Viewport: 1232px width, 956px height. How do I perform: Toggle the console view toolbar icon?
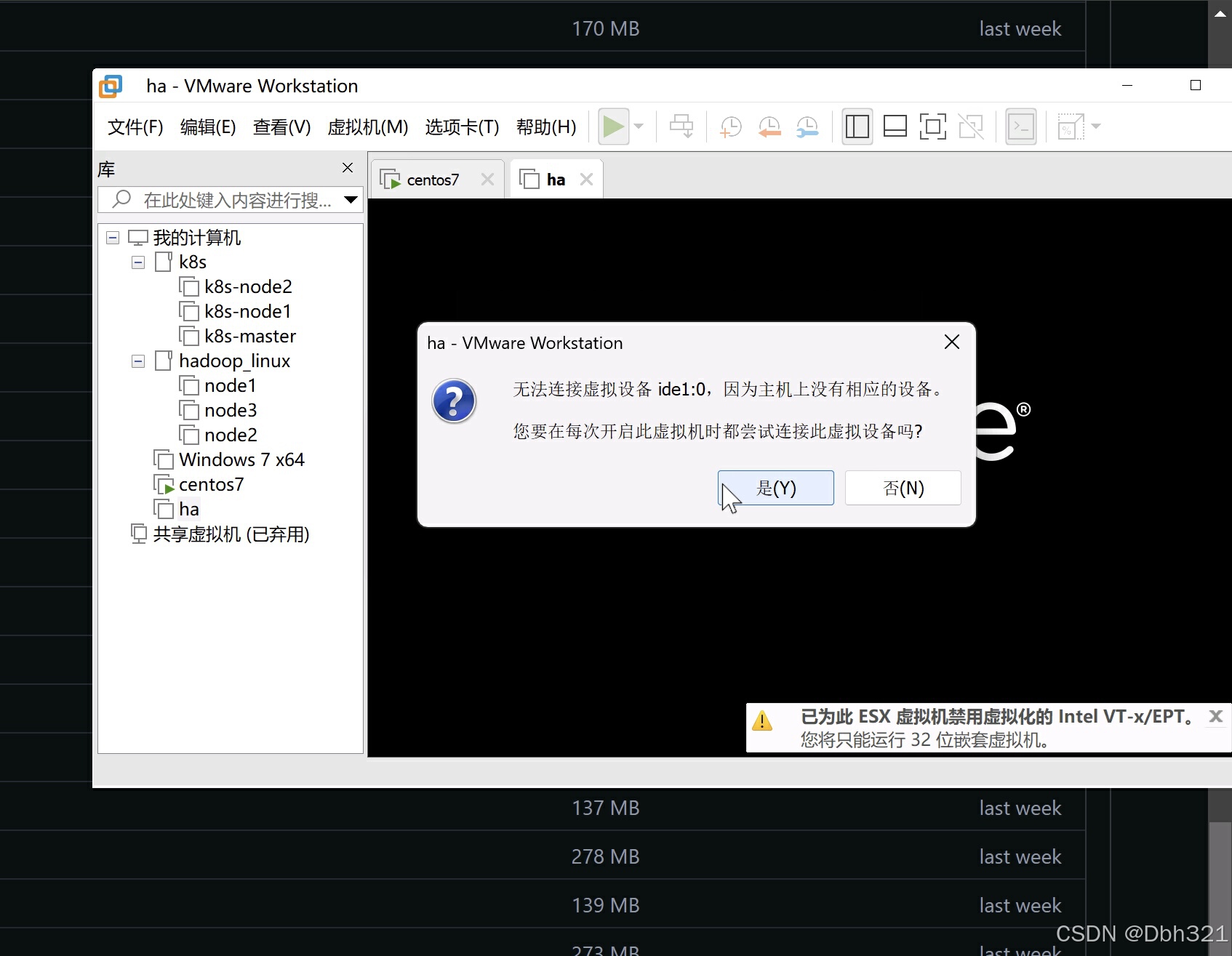click(1021, 126)
